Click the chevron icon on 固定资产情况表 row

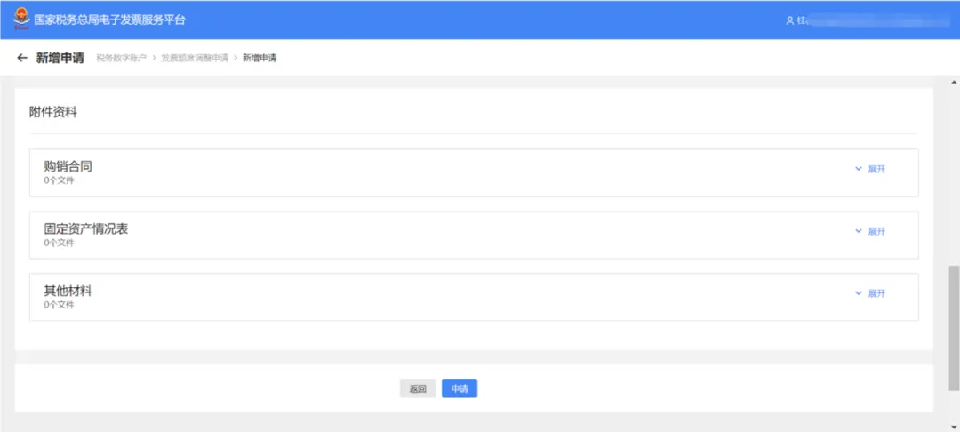tap(858, 231)
